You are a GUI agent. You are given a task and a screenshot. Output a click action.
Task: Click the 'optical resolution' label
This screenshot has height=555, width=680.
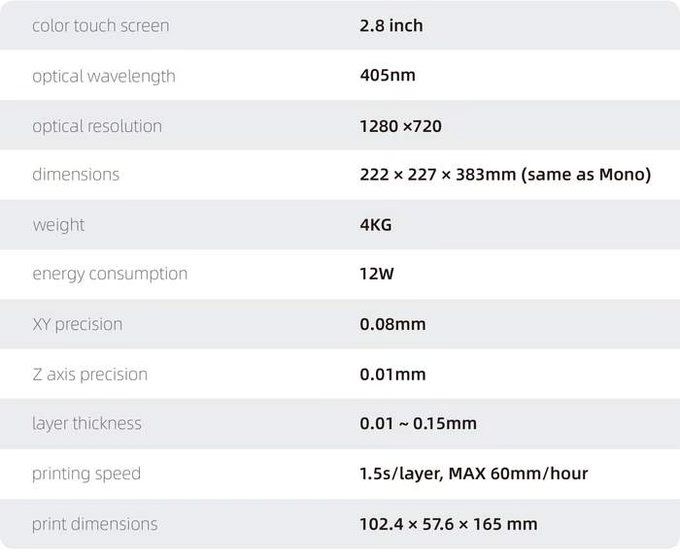click(97, 127)
